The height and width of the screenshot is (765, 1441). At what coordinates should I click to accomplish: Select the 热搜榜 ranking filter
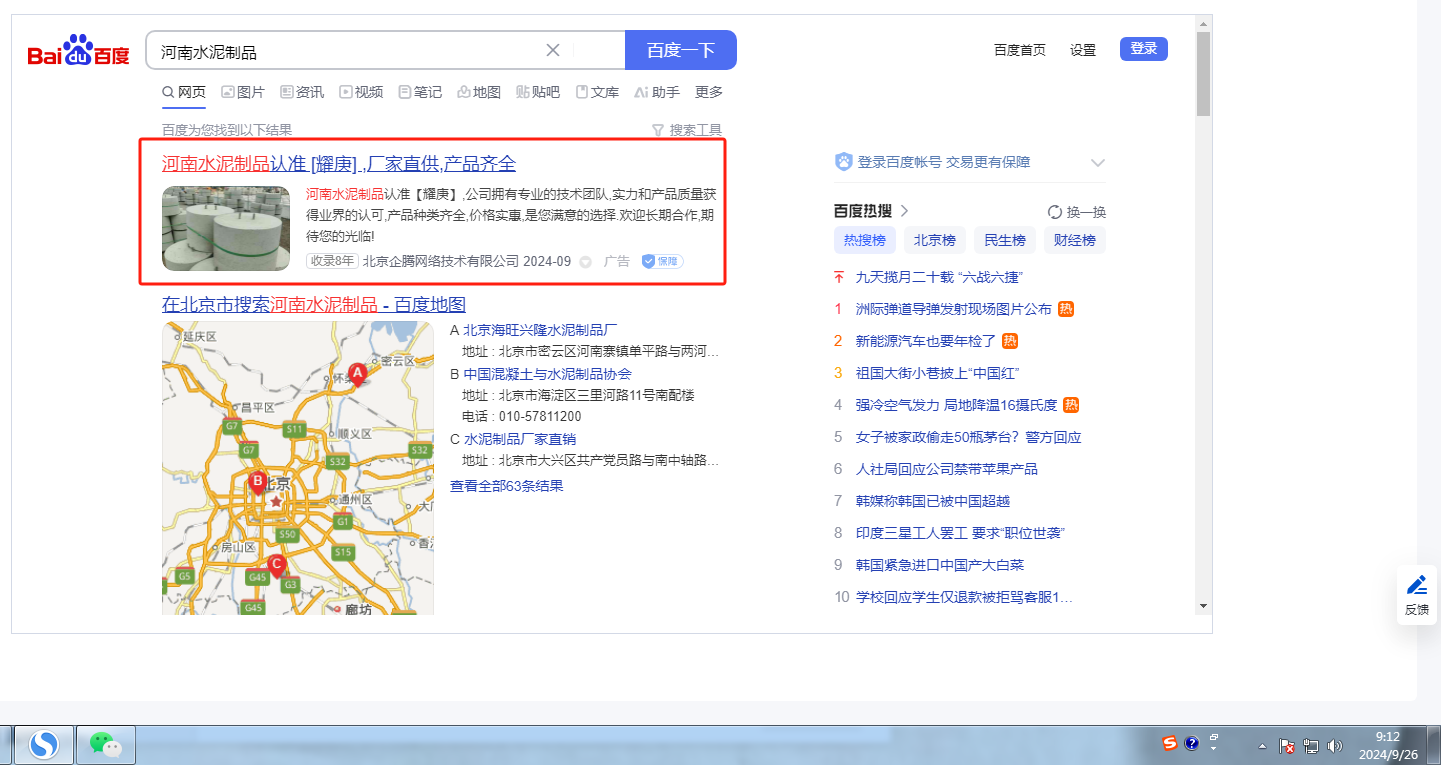[865, 240]
